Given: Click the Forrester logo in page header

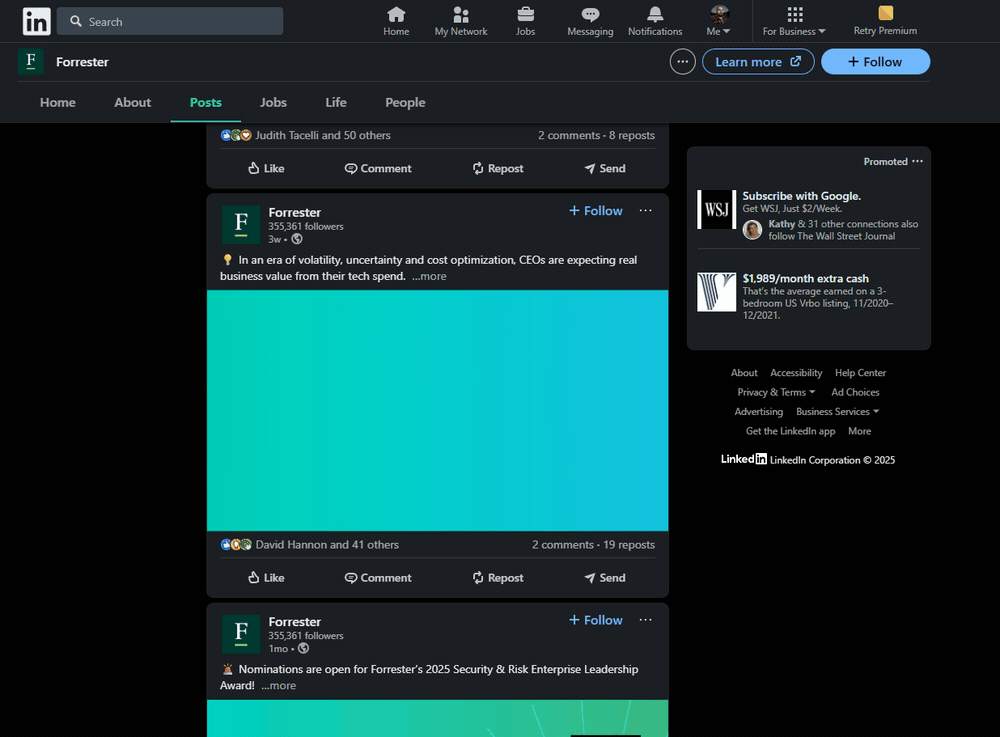Looking at the screenshot, I should pos(31,62).
